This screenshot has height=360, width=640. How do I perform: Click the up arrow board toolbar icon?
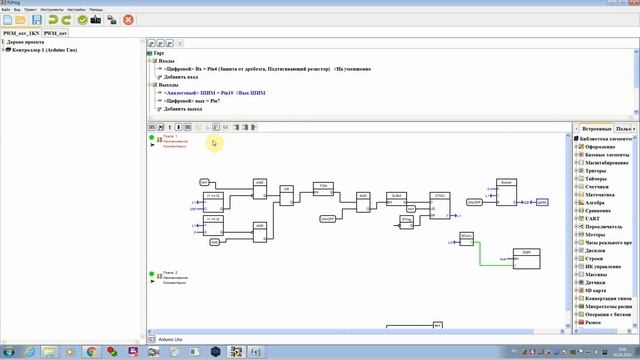pyautogui.click(x=170, y=127)
